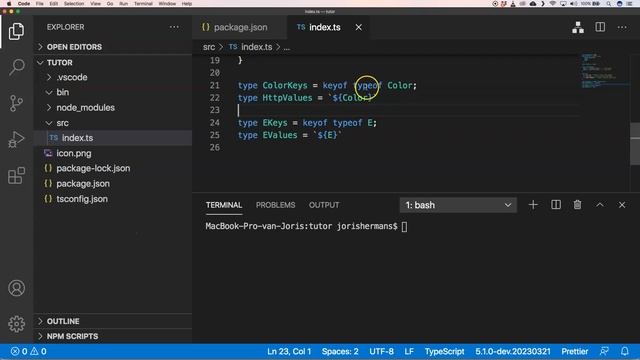Open the File menu

coord(40,4)
